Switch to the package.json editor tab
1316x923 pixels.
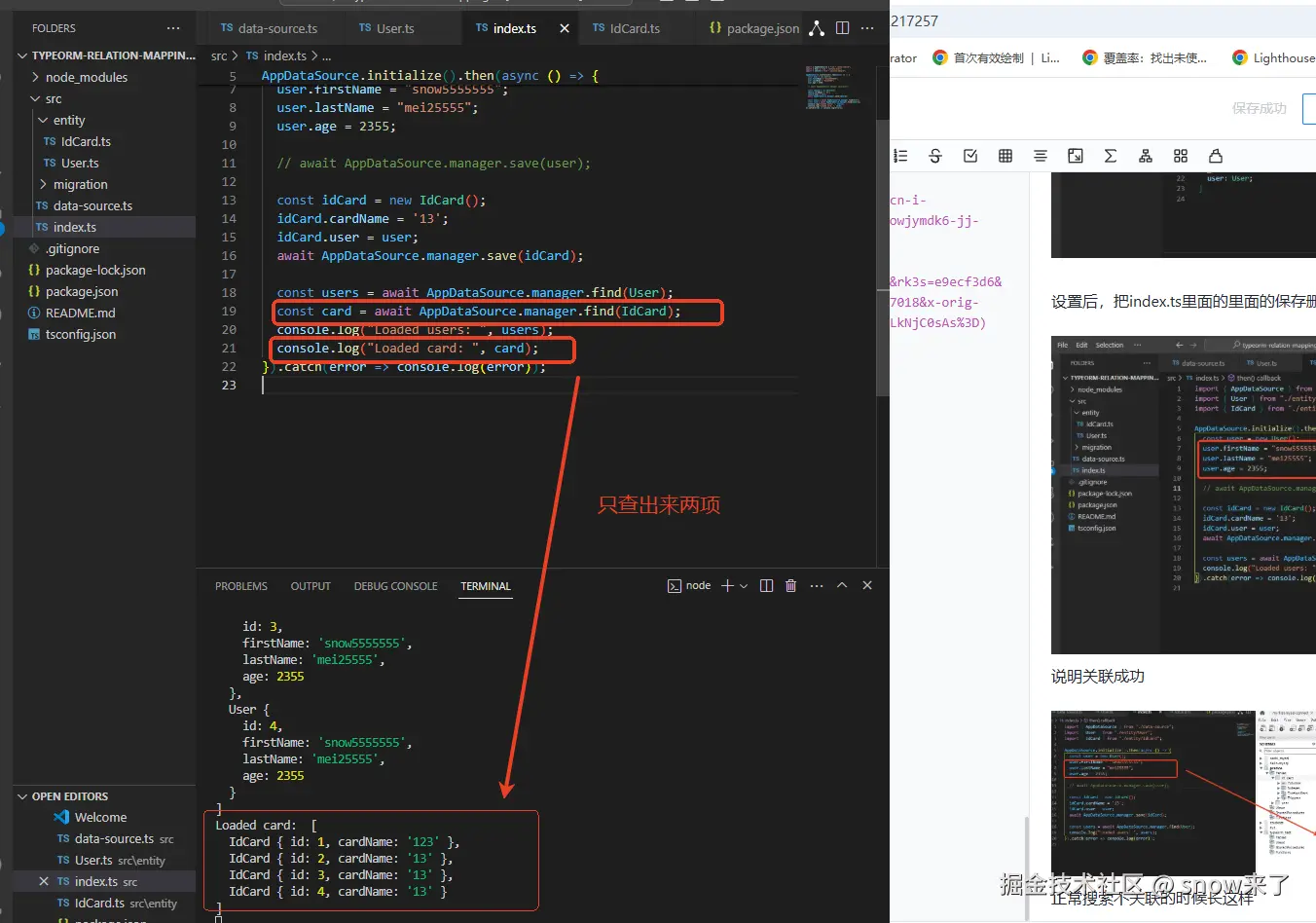(754, 28)
